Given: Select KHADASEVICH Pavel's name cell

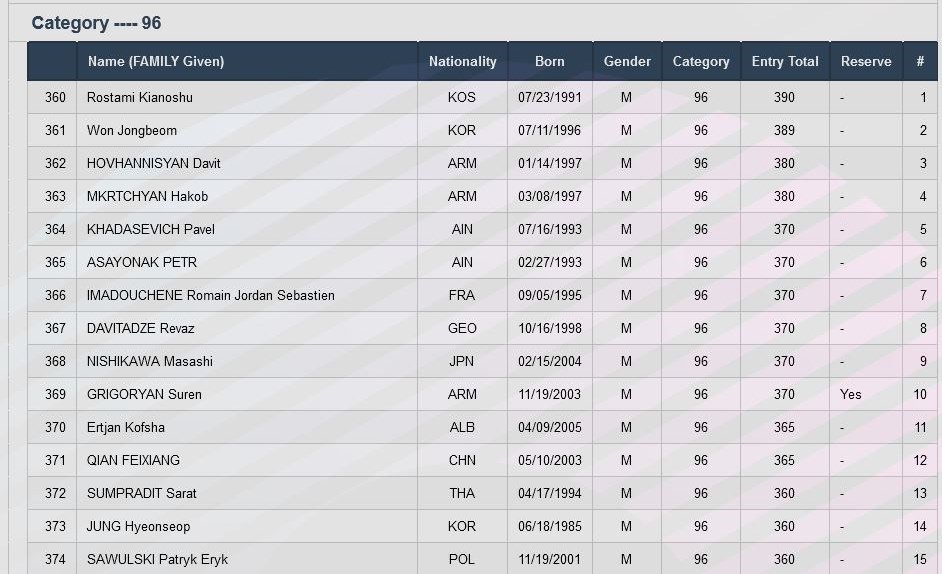Looking at the screenshot, I should point(151,230).
